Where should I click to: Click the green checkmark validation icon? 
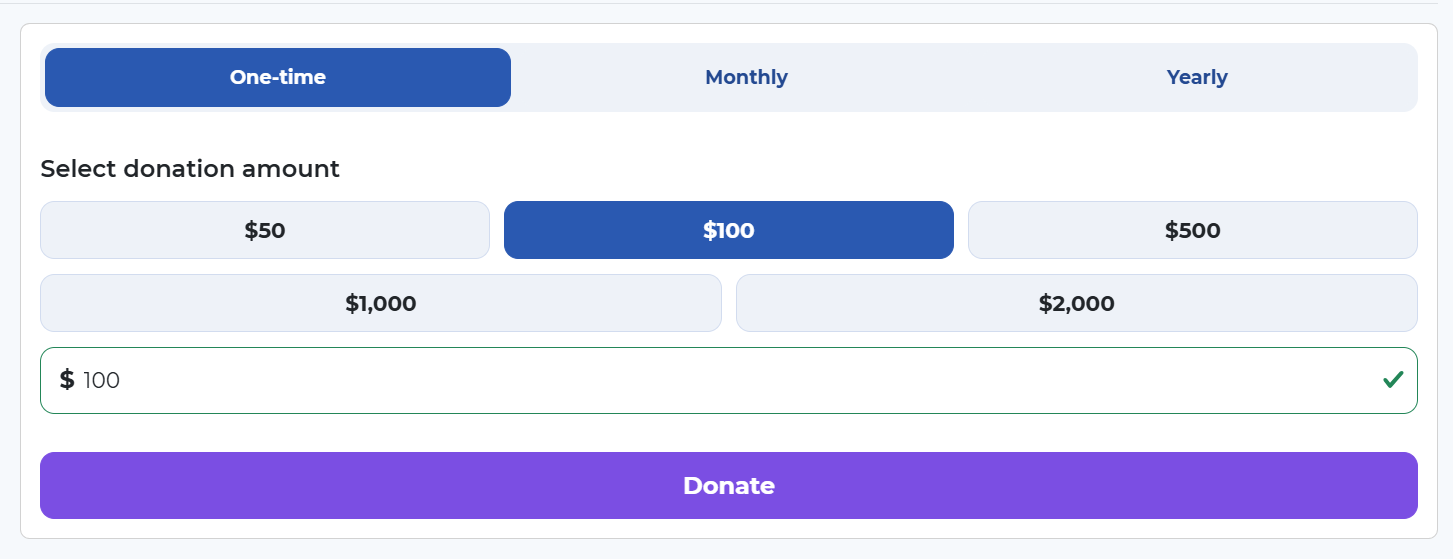[x=1393, y=380]
